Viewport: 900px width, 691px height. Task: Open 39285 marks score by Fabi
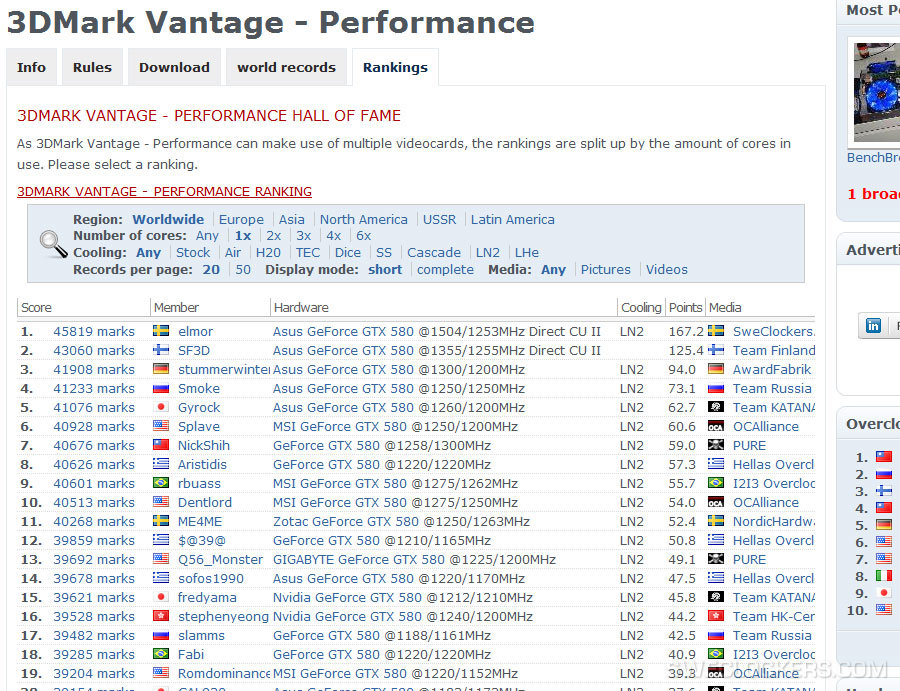click(94, 654)
